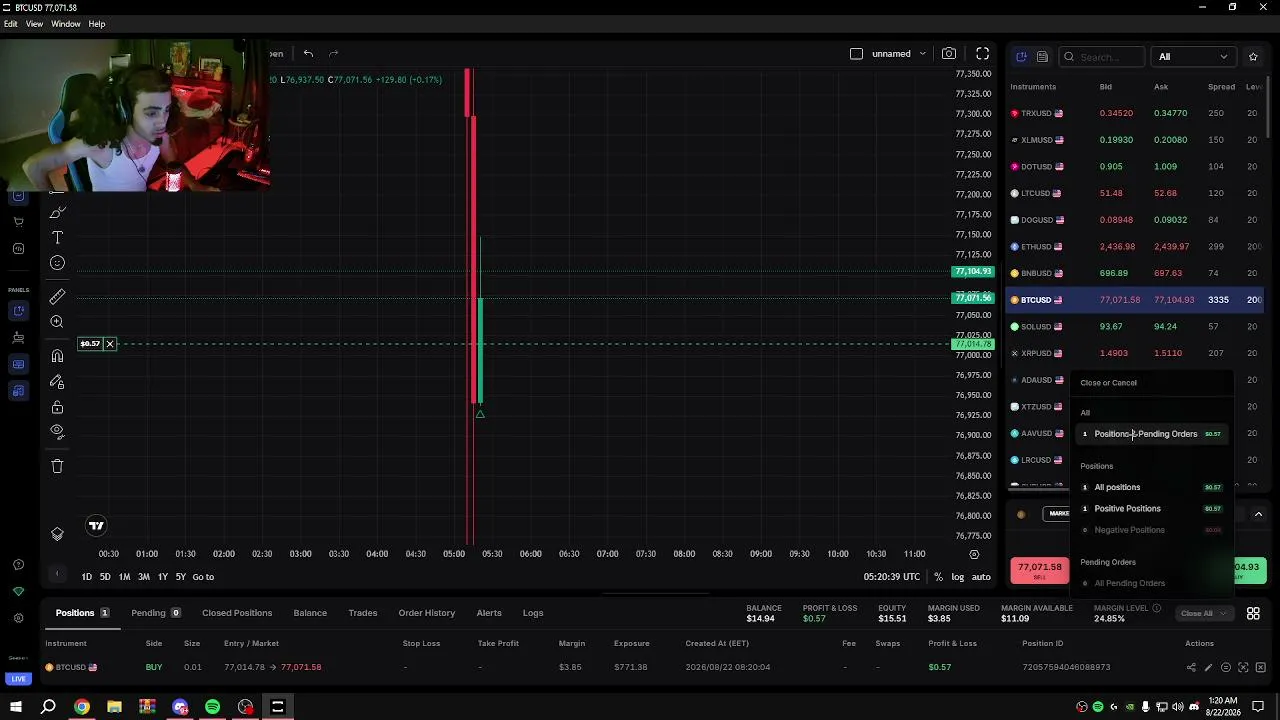The image size is (1280, 720).
Task: Toggle magnet mode on the chart
Action: [x=57, y=356]
